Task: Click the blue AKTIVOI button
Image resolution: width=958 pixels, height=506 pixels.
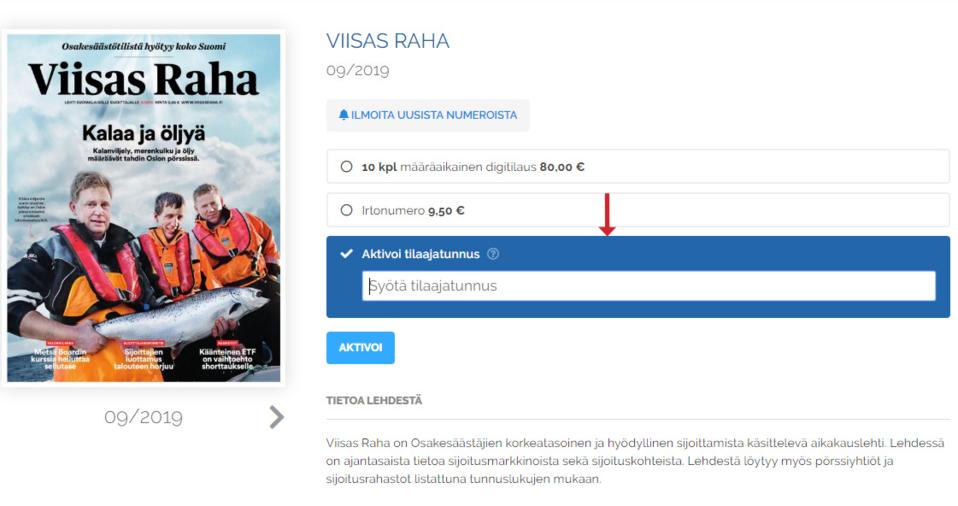Action: [x=360, y=348]
